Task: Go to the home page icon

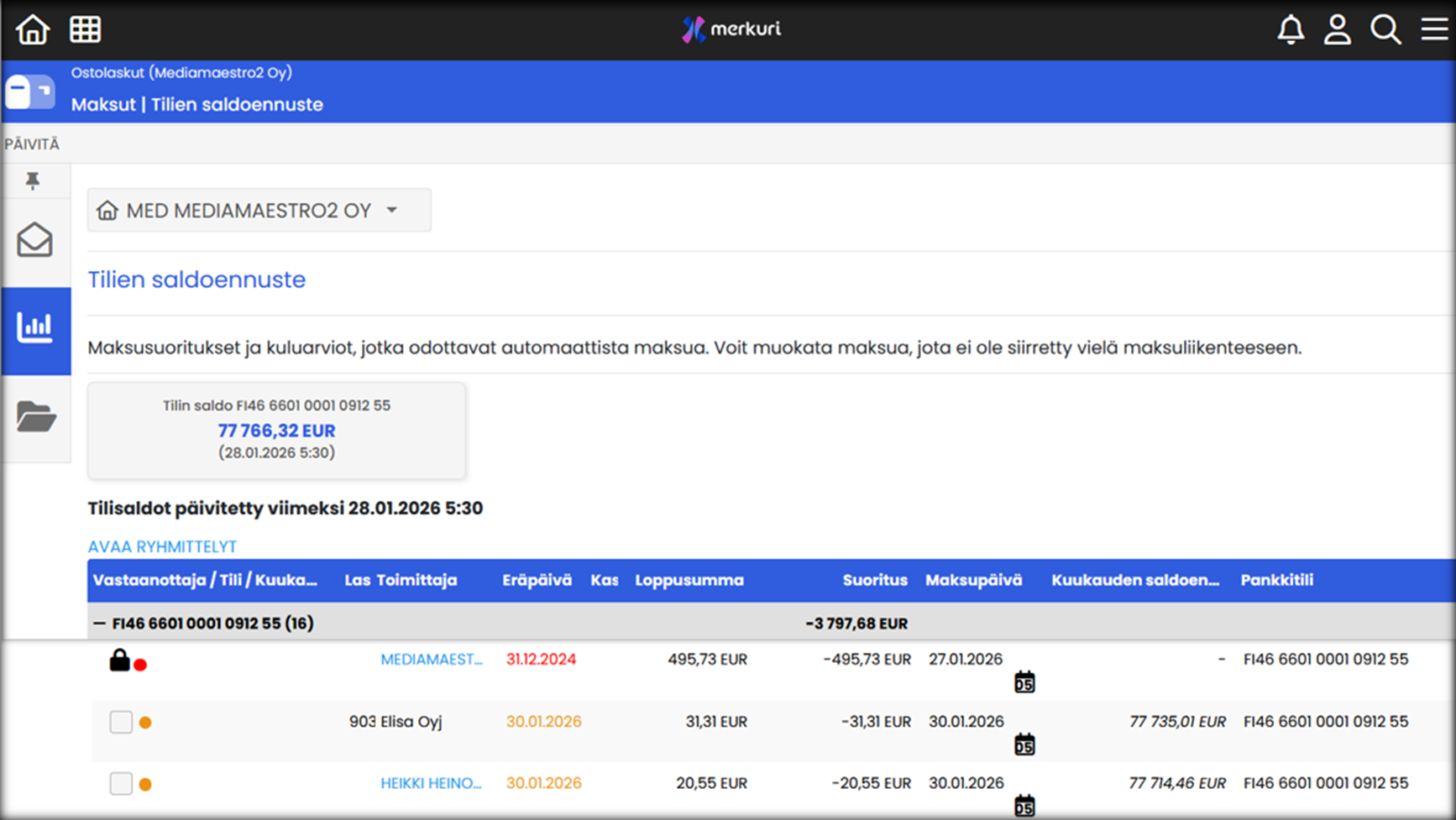Action: click(x=33, y=29)
